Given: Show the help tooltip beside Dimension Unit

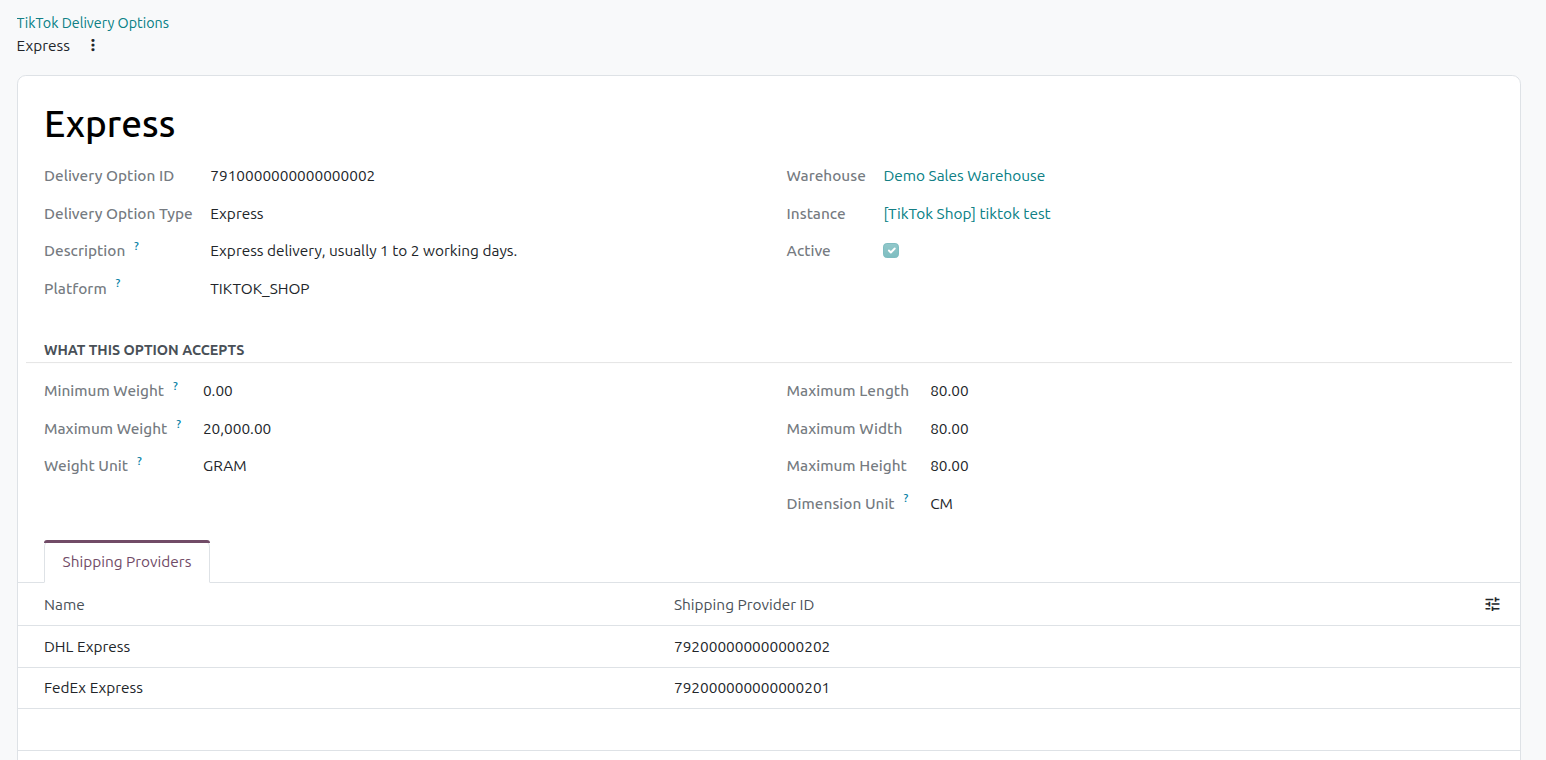Looking at the screenshot, I should pos(906,498).
